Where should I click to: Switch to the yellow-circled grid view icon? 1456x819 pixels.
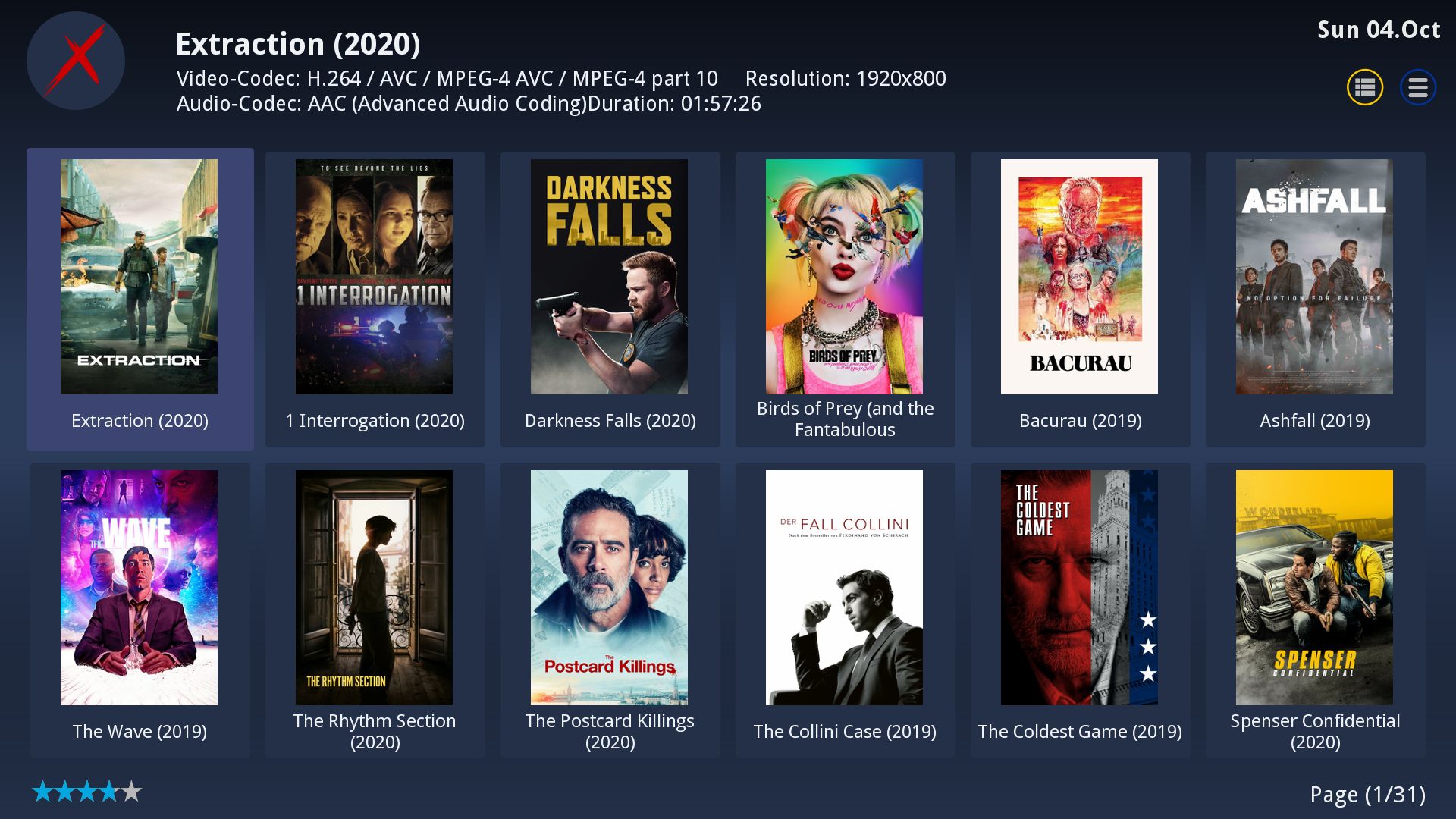[x=1365, y=87]
